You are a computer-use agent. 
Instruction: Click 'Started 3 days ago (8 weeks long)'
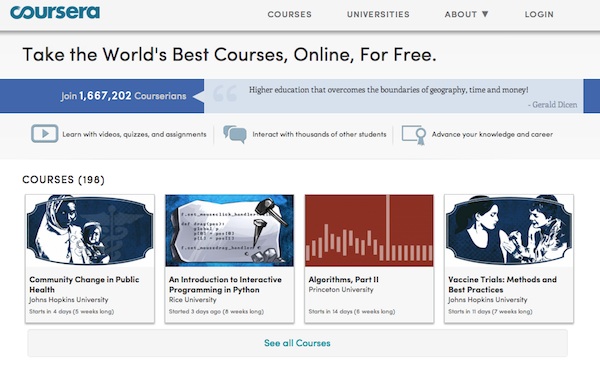216,312
